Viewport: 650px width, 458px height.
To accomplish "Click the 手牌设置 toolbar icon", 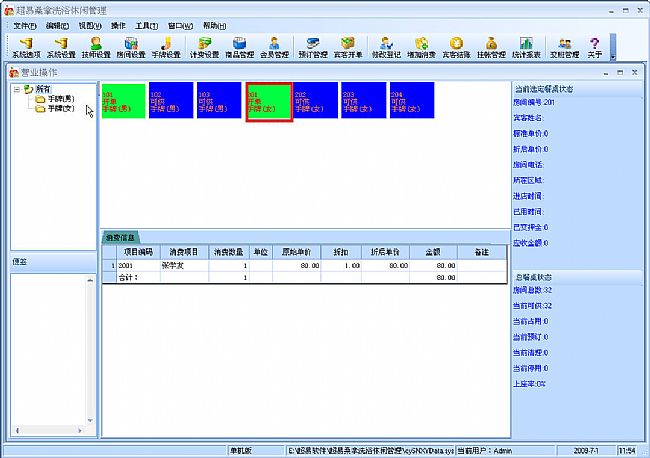I will pyautogui.click(x=166, y=48).
